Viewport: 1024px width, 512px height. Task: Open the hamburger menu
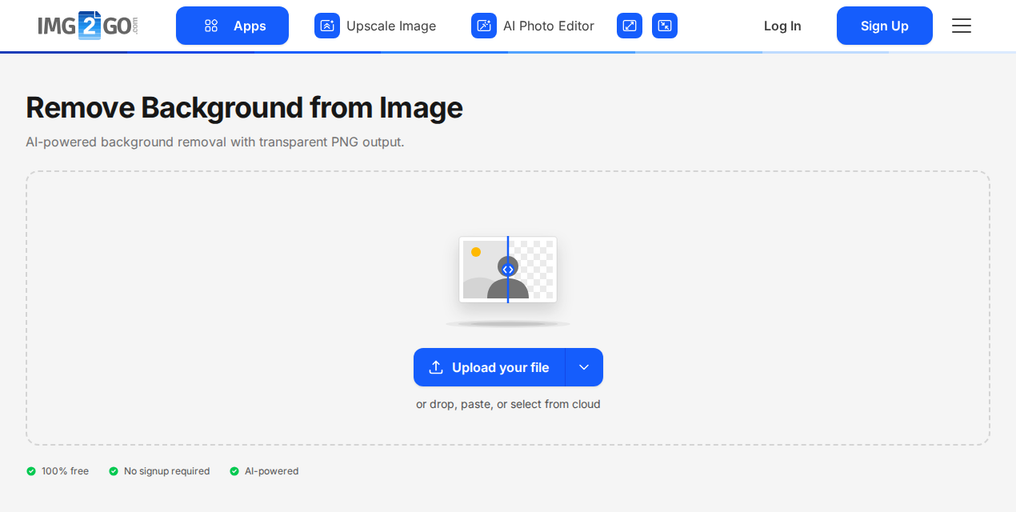pyautogui.click(x=961, y=26)
